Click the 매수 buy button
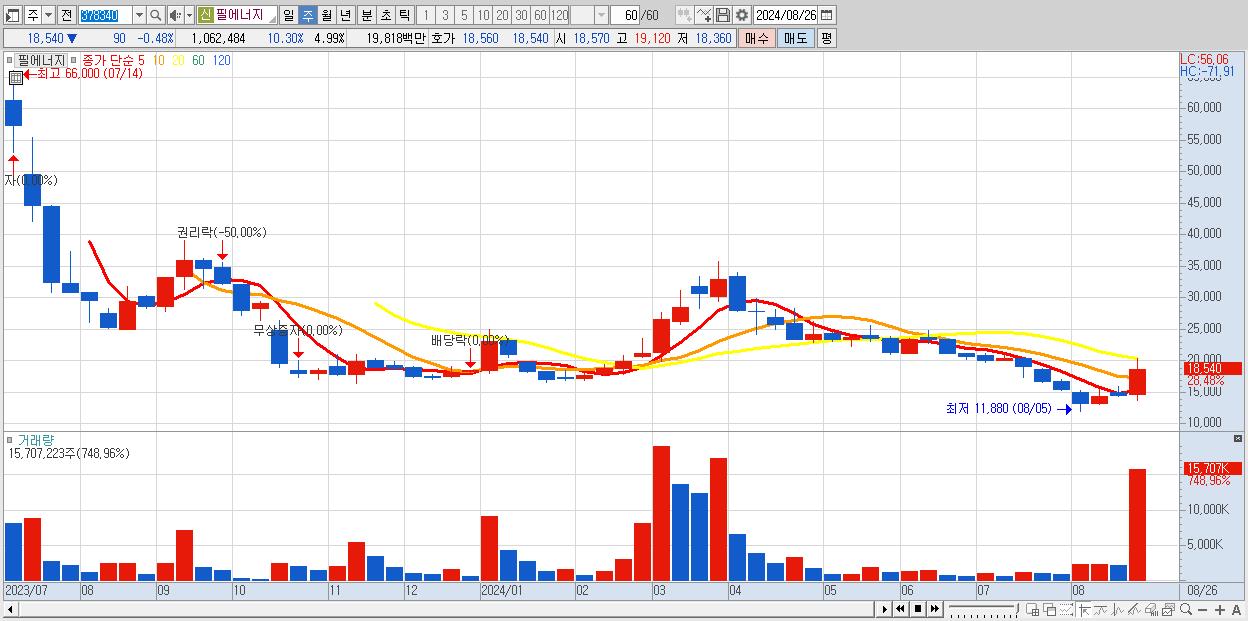 coord(757,38)
